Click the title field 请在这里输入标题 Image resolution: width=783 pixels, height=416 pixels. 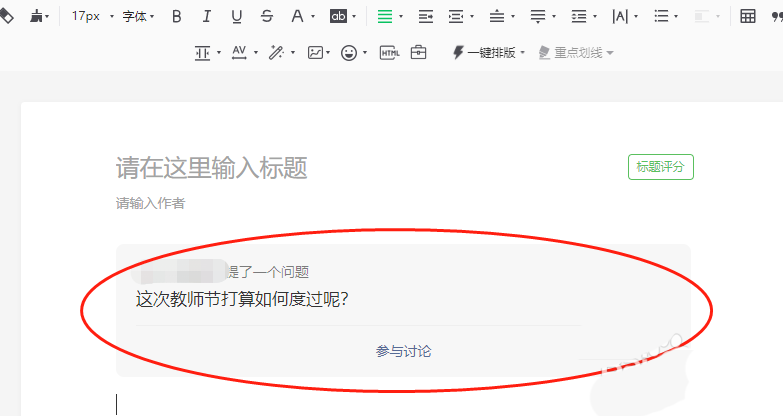[x=211, y=167]
